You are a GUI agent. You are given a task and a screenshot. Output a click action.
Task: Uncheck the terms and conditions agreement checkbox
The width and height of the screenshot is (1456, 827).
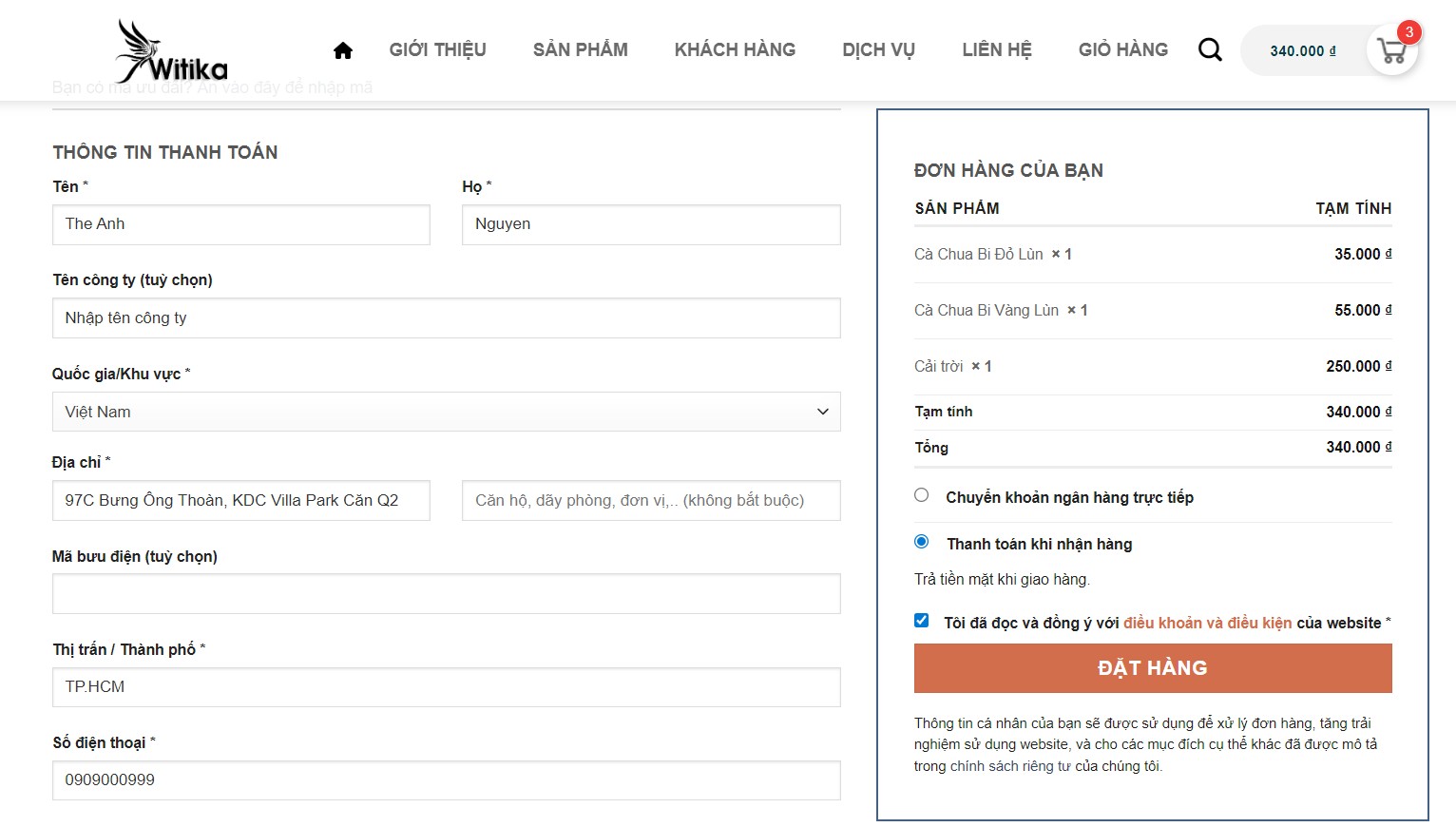tap(922, 621)
